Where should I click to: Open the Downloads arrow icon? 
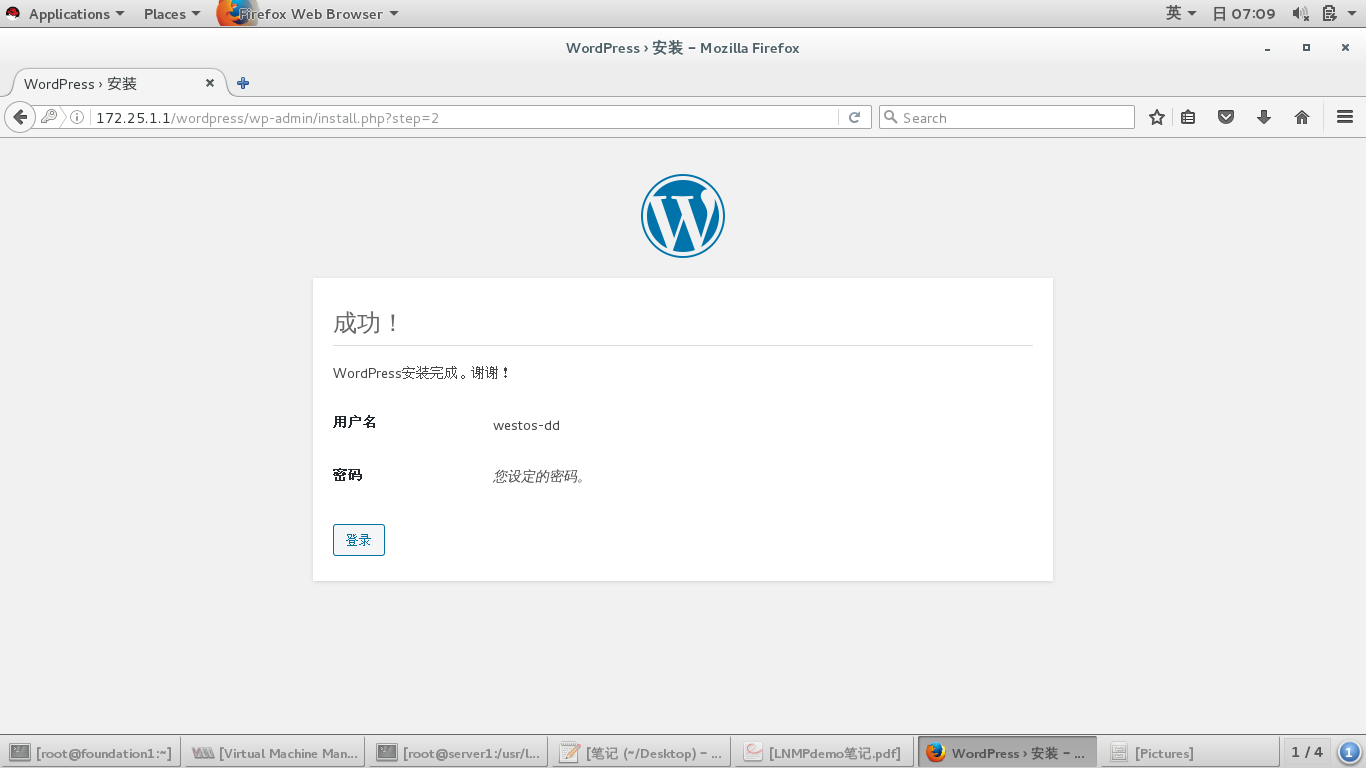[1264, 117]
